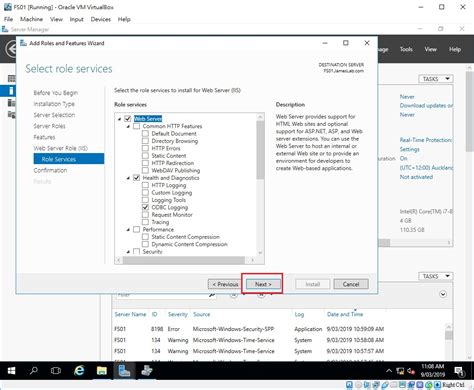
Task: Click the role services horizontal scrollbar
Action: pyautogui.click(x=185, y=260)
